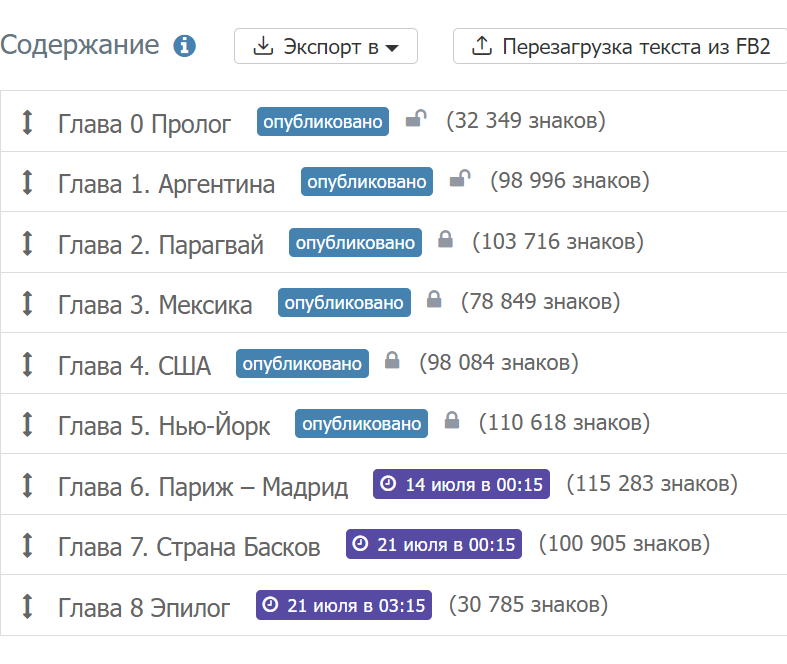Screen dimensions: 787x664
Task: Click Перезагрузка текста из FB2 button
Action: click(621, 46)
